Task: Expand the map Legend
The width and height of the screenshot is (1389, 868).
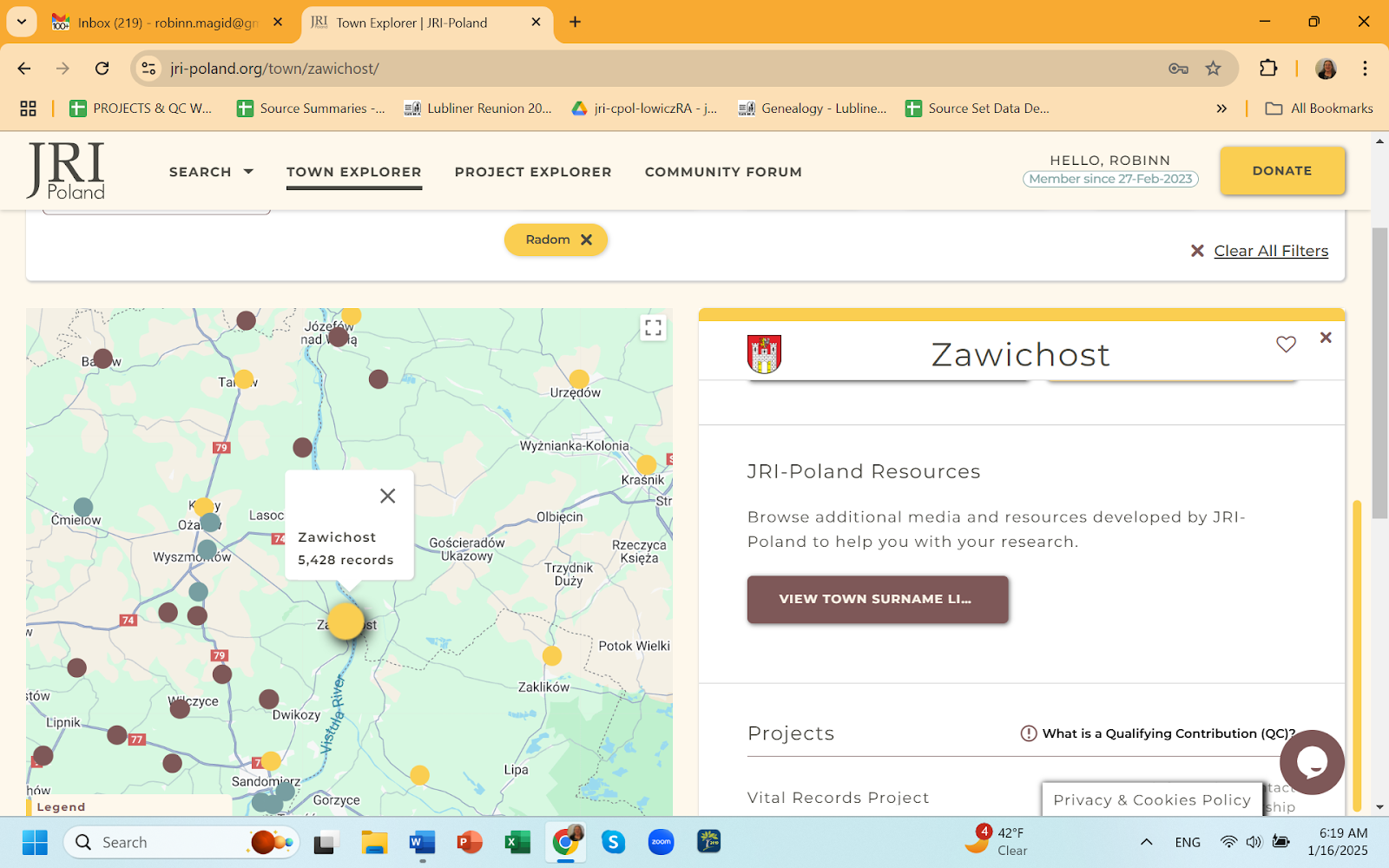Action: (61, 806)
